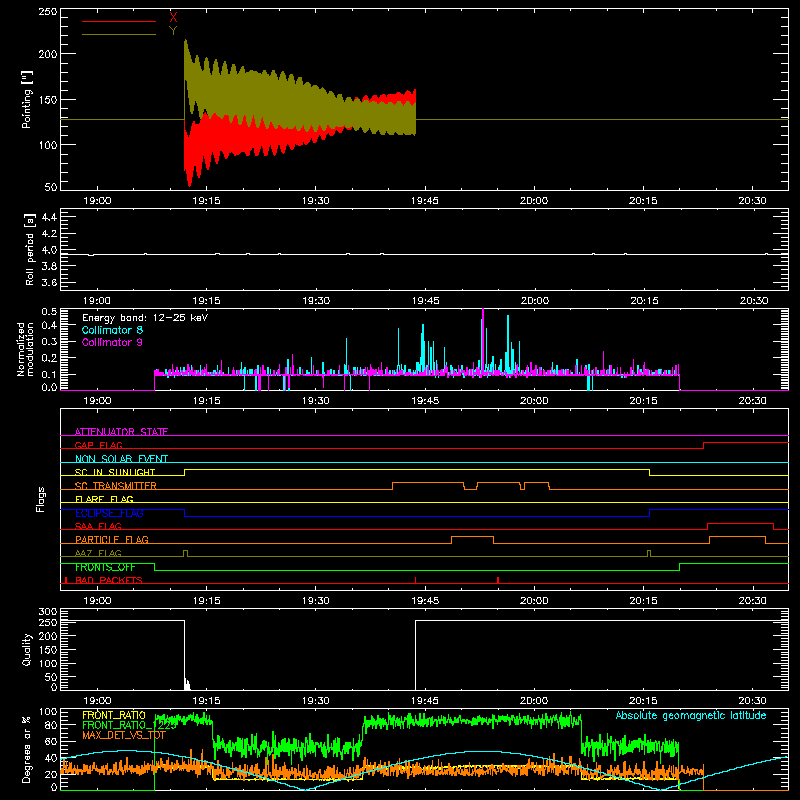Select the 'Quality' vertical axis title
Image resolution: width=800 pixels, height=800 pixels.
pos(27,649)
